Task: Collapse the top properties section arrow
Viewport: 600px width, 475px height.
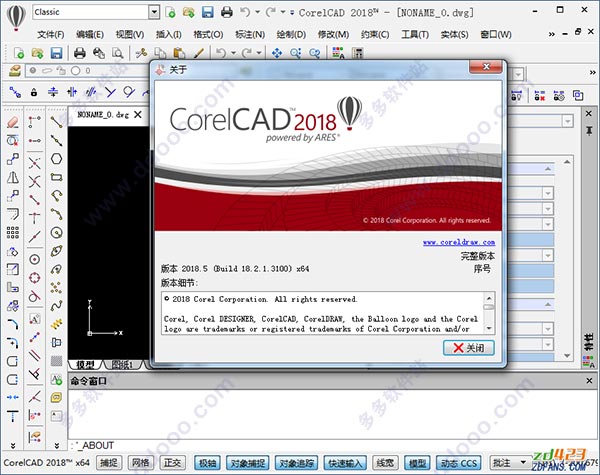Action: coord(548,169)
